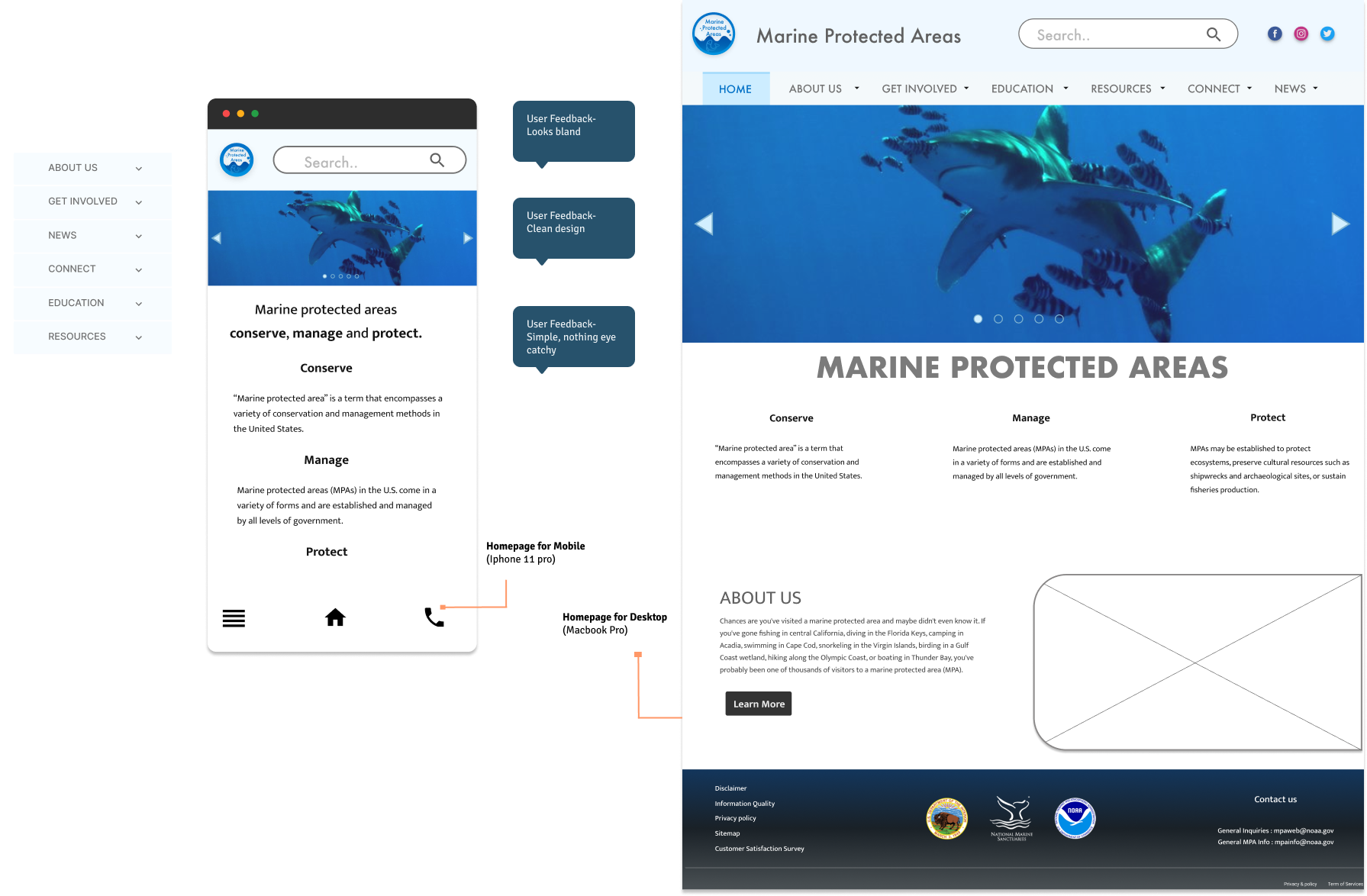Open the Instagram social icon
This screenshot has height=896, width=1367.
tap(1301, 34)
